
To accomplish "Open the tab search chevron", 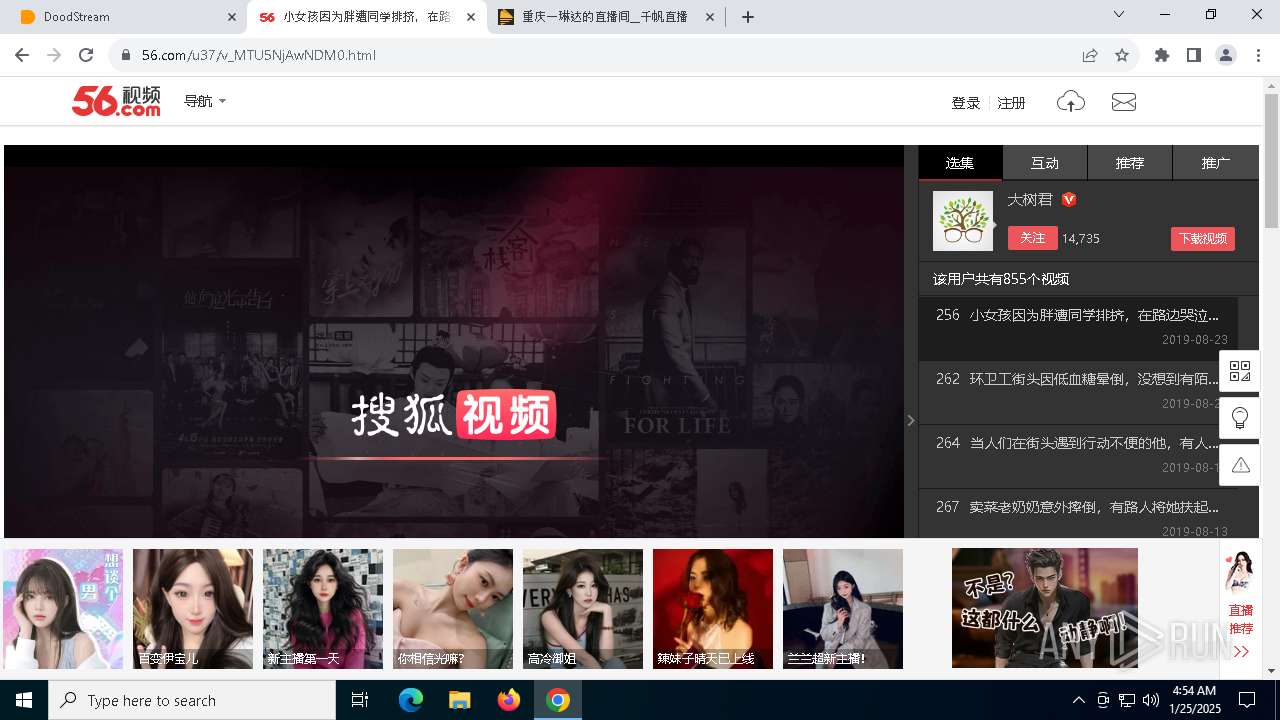I will point(1119,14).
